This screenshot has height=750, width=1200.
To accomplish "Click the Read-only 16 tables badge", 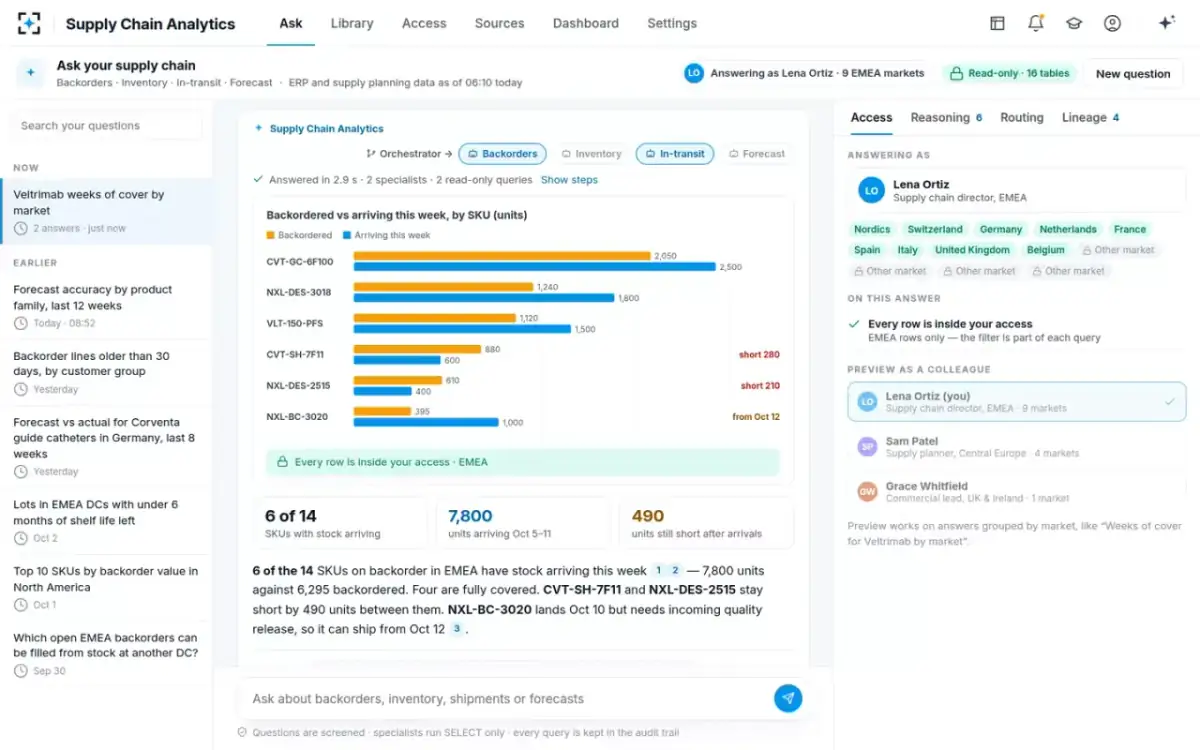I will tap(1009, 73).
